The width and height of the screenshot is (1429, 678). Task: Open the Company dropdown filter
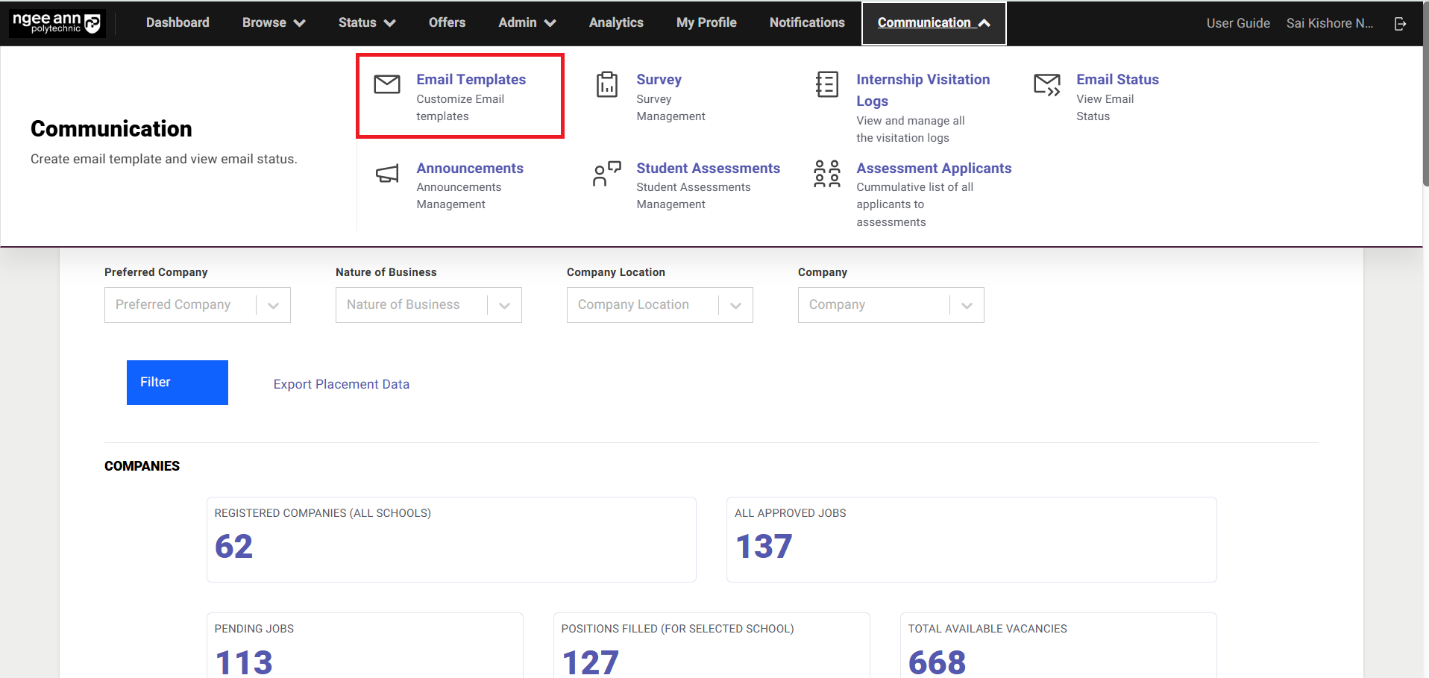(966, 306)
